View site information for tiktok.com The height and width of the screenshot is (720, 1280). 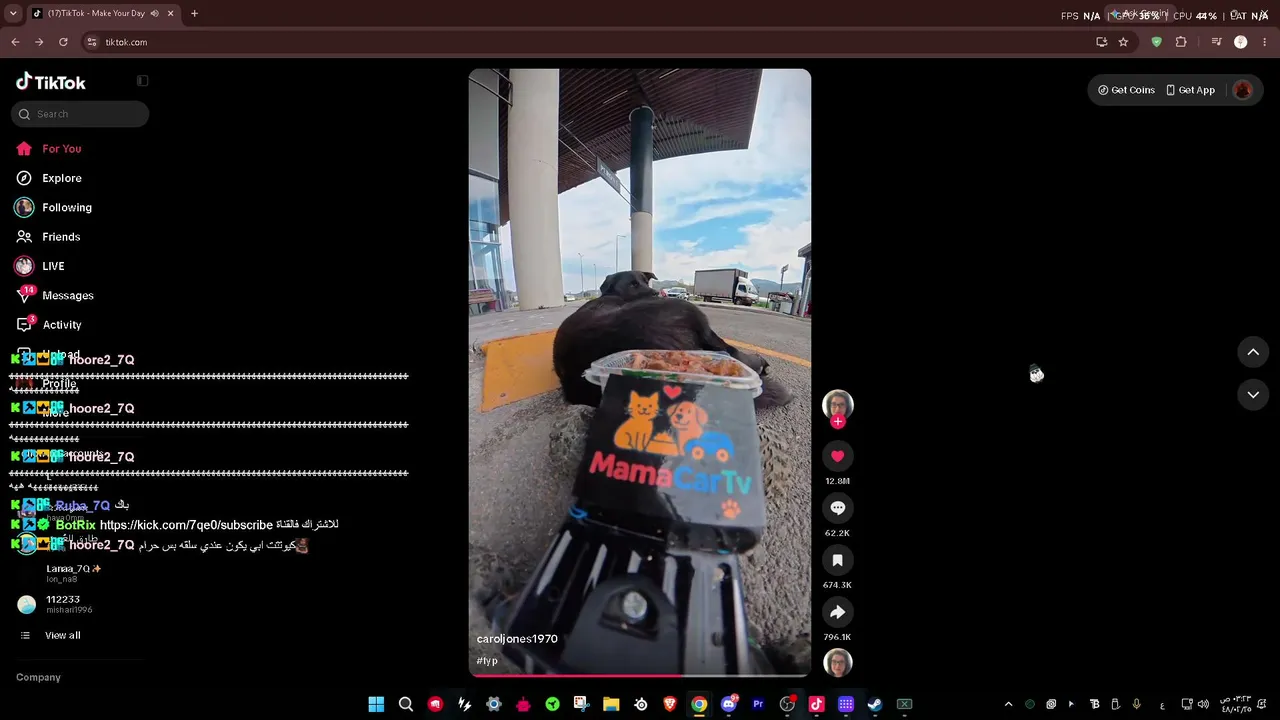pos(92,42)
